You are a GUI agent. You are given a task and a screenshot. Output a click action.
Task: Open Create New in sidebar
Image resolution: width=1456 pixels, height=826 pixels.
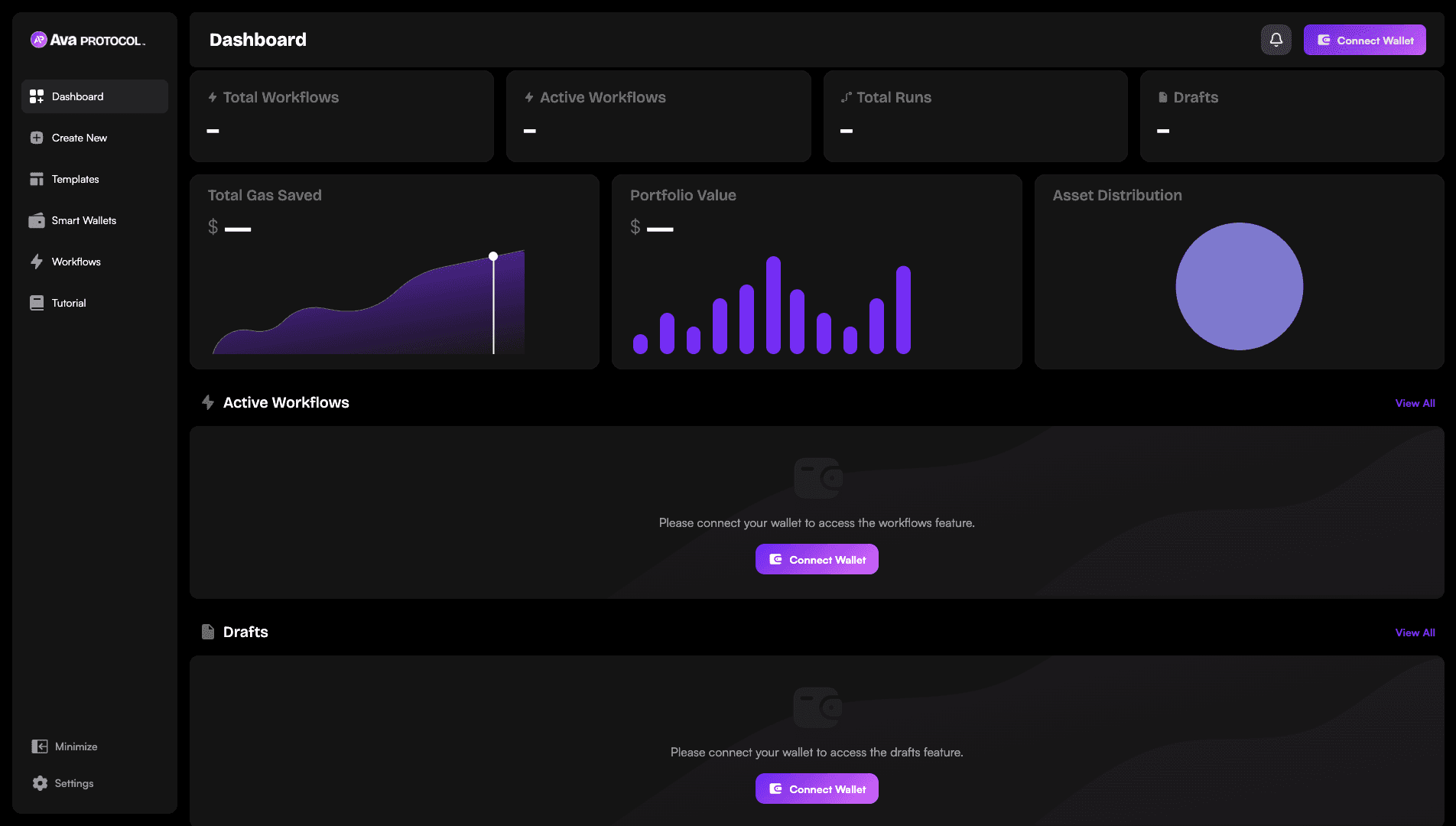95,138
